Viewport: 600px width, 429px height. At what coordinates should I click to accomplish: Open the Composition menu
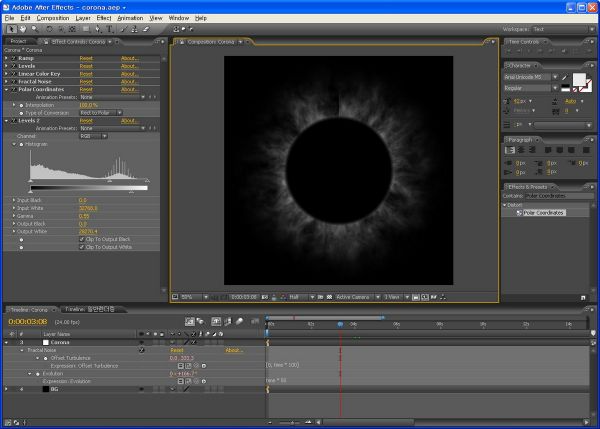click(x=53, y=18)
